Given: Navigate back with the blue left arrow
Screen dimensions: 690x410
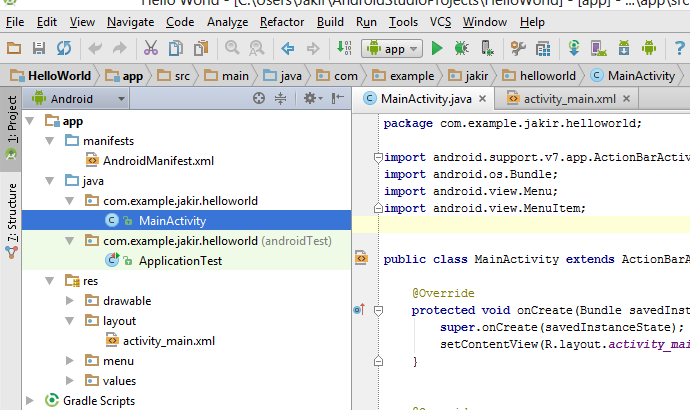Looking at the screenshot, I should click(287, 48).
